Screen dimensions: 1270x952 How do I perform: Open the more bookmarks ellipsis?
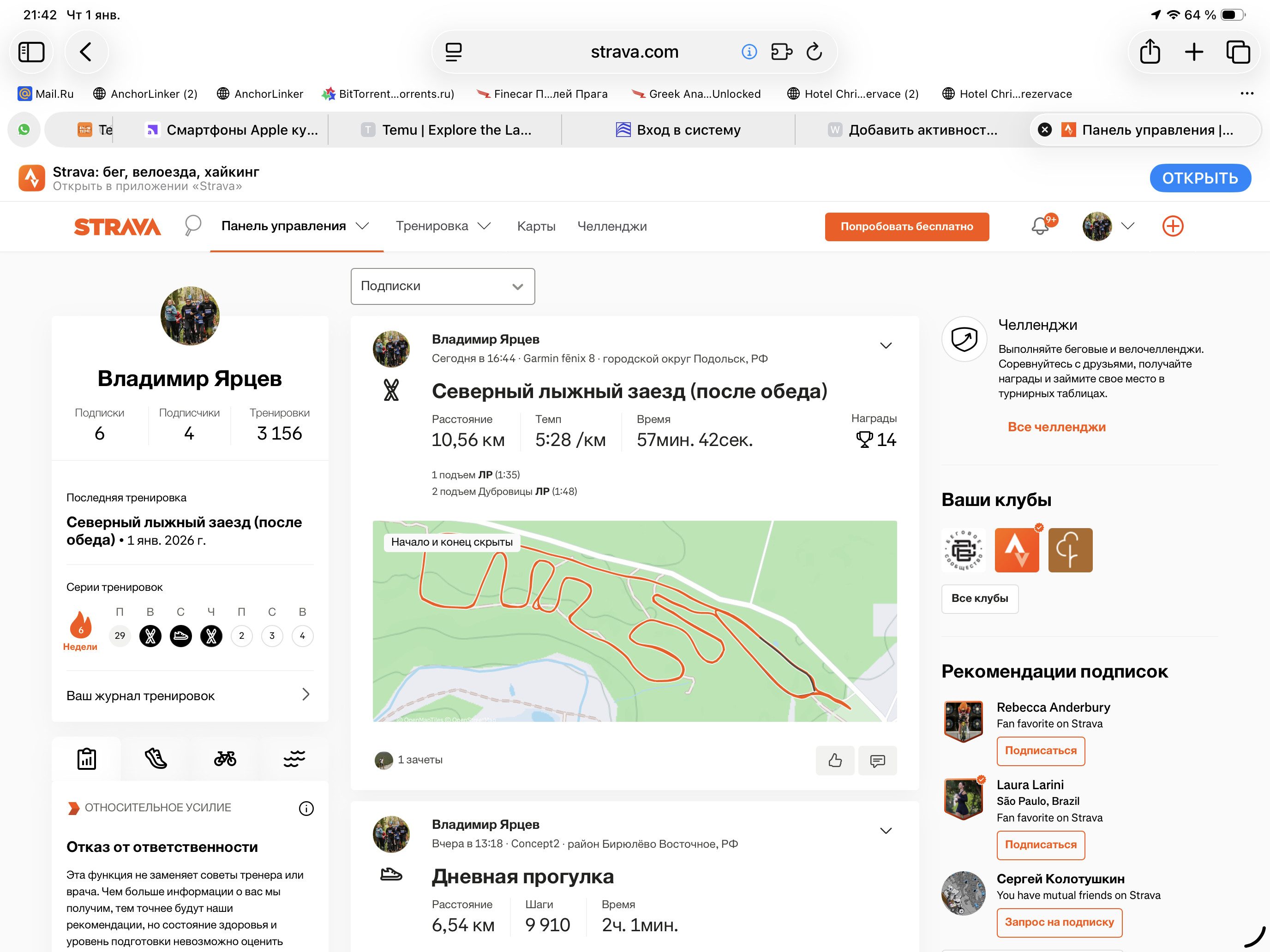(1246, 94)
